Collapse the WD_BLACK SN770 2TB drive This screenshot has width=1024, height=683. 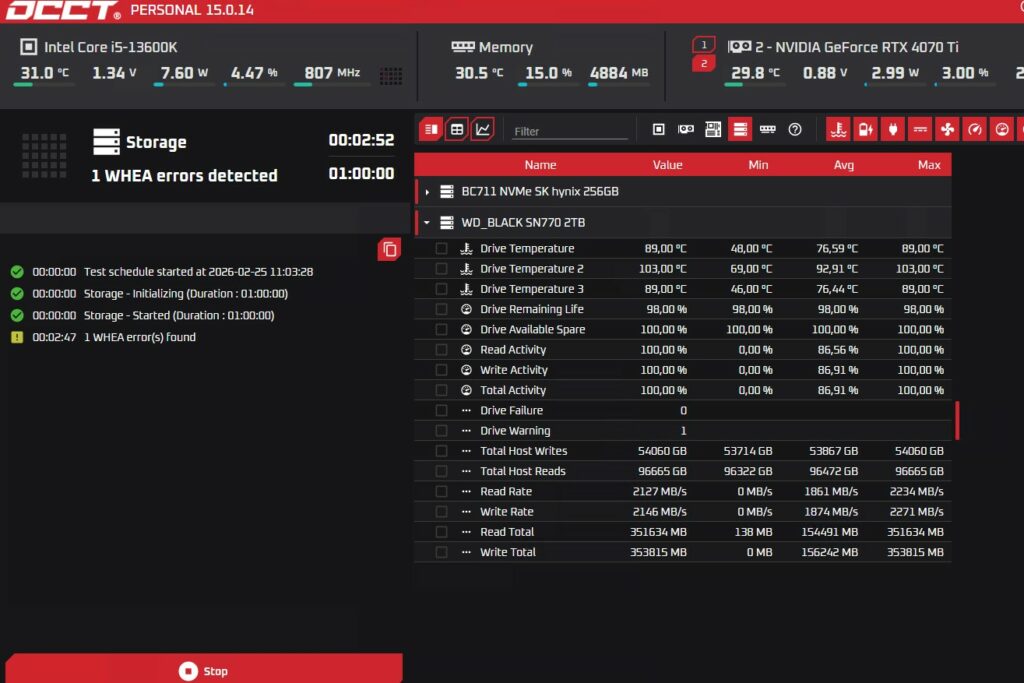click(428, 223)
